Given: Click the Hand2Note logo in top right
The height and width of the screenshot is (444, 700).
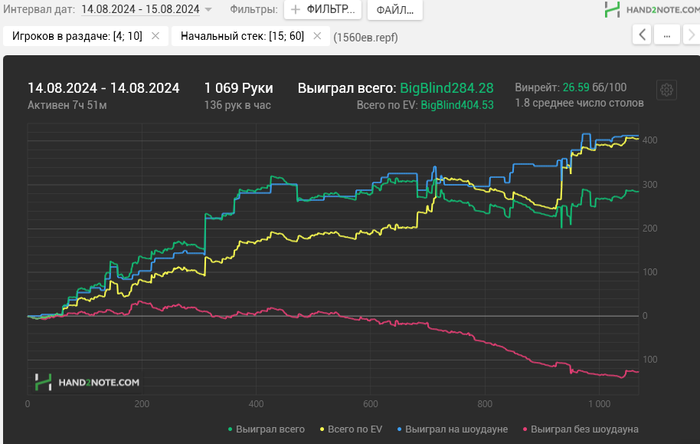Looking at the screenshot, I should (652, 9).
